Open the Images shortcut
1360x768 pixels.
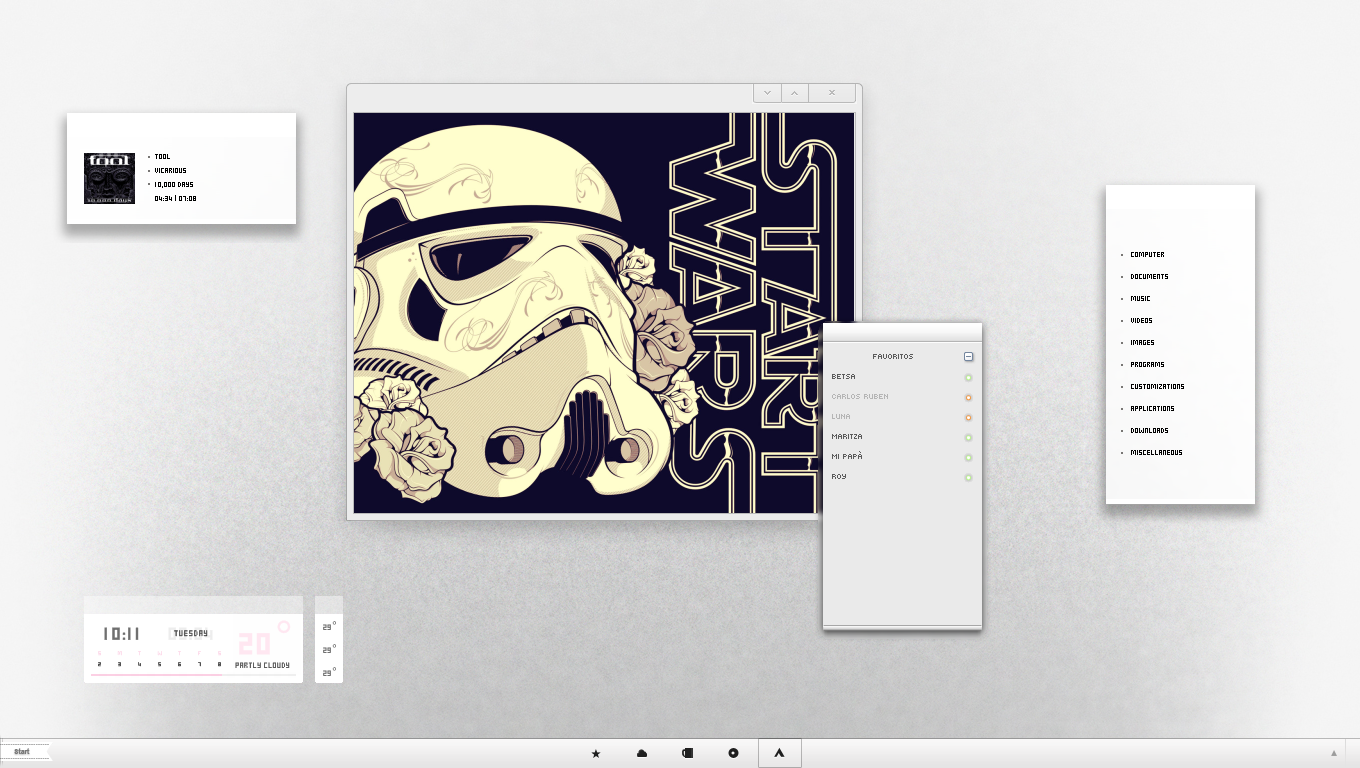coord(1142,343)
